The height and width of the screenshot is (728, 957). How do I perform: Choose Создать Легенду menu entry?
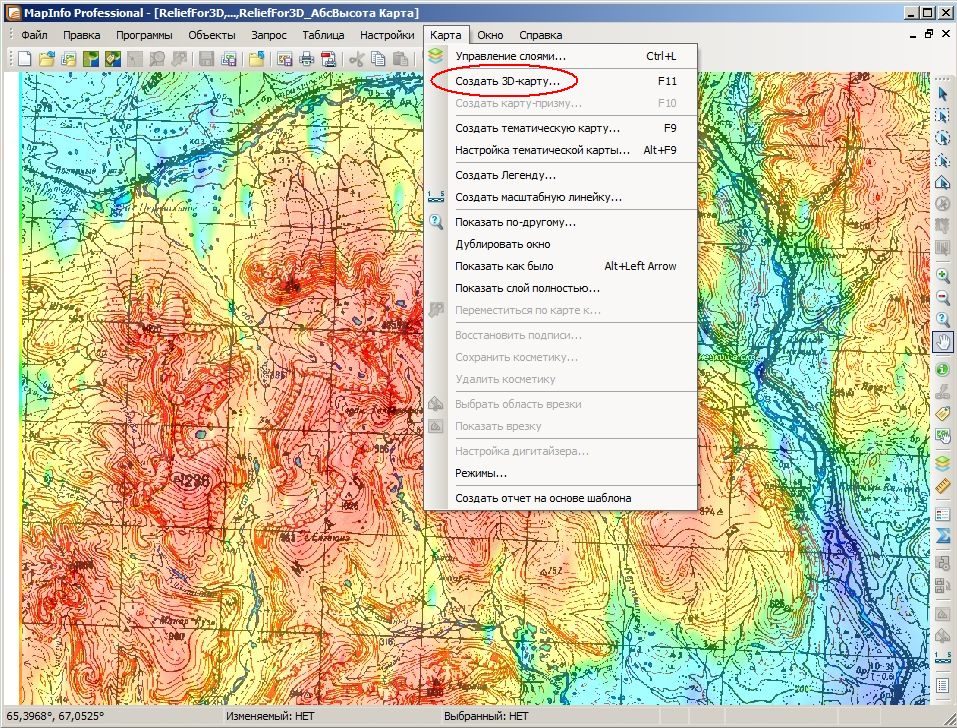pyautogui.click(x=561, y=175)
